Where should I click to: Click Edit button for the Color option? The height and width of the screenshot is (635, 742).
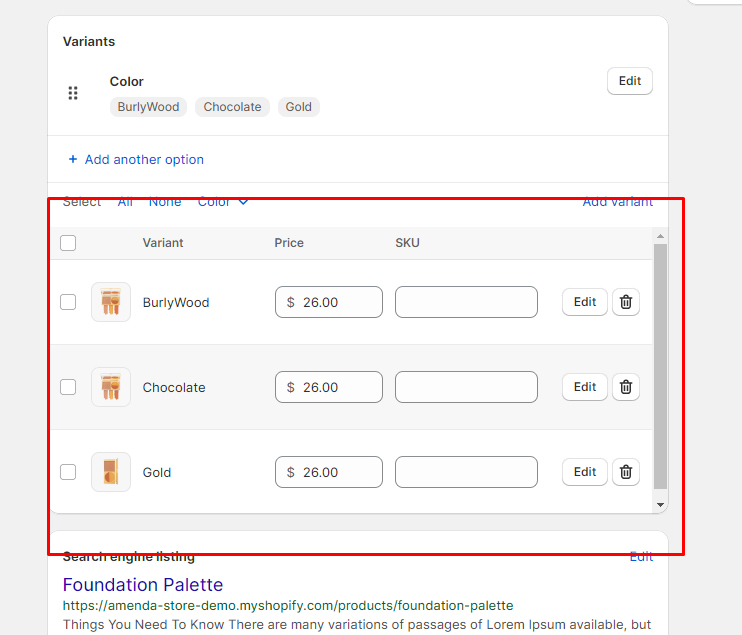click(x=629, y=81)
